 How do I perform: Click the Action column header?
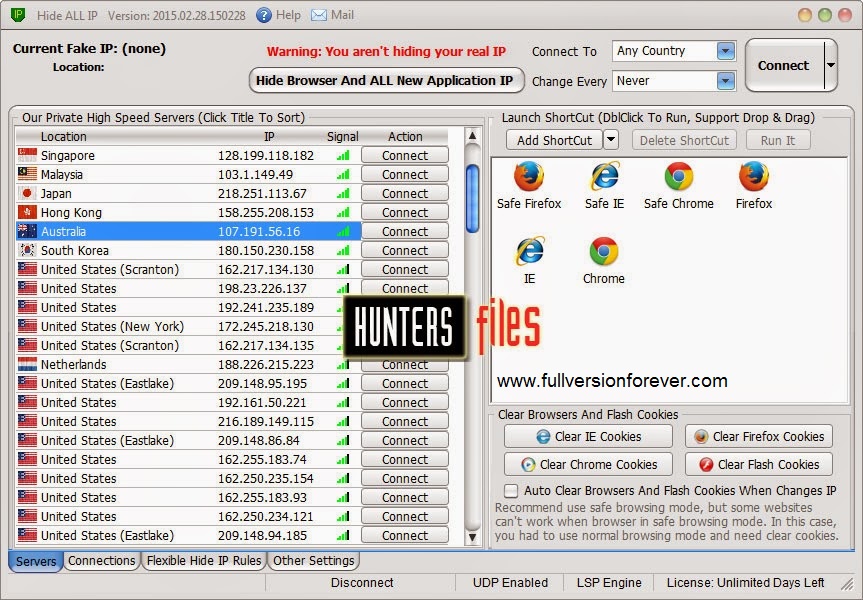(405, 137)
